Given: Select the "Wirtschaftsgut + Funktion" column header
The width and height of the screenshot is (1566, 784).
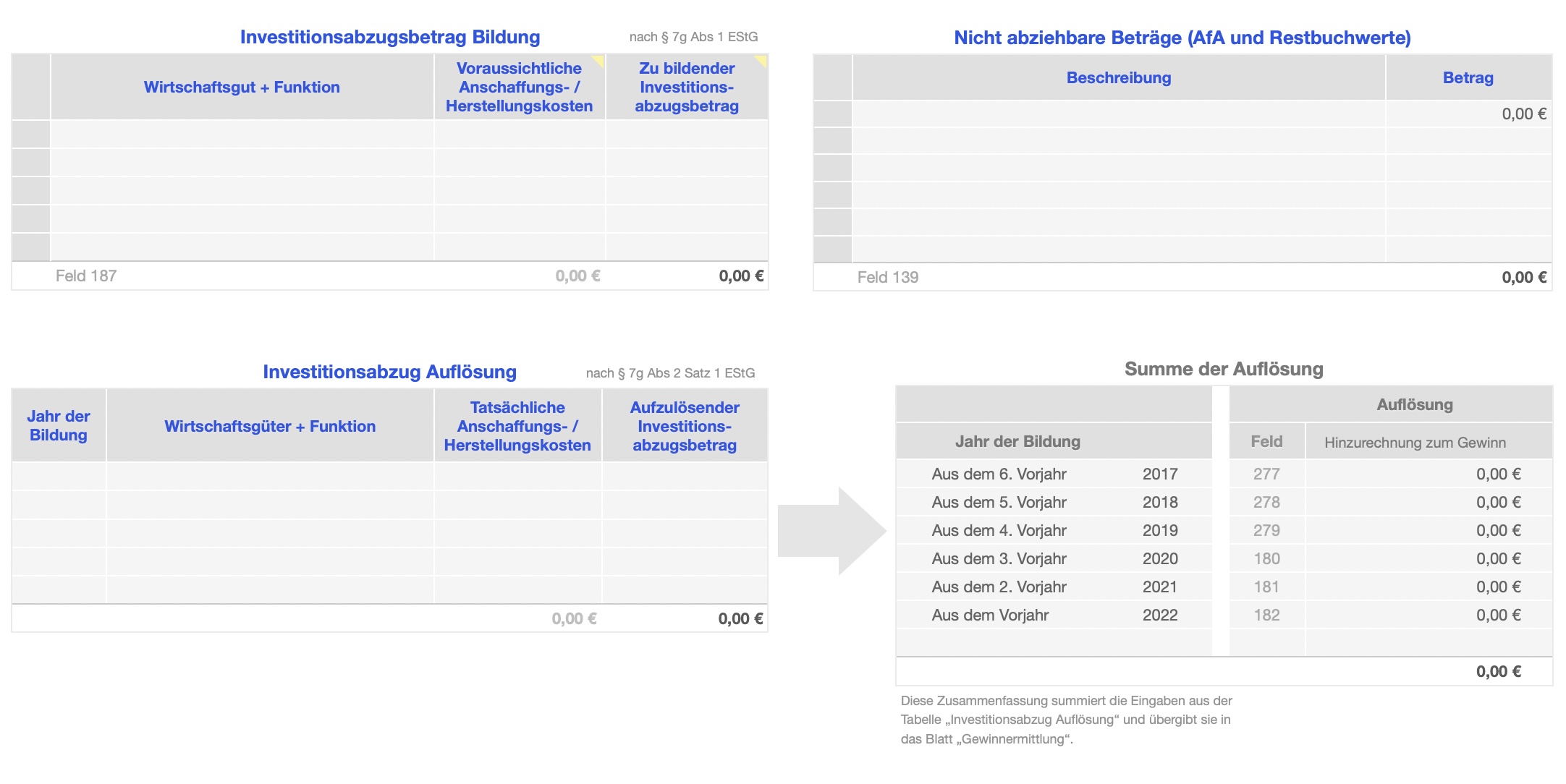Looking at the screenshot, I should (242, 88).
